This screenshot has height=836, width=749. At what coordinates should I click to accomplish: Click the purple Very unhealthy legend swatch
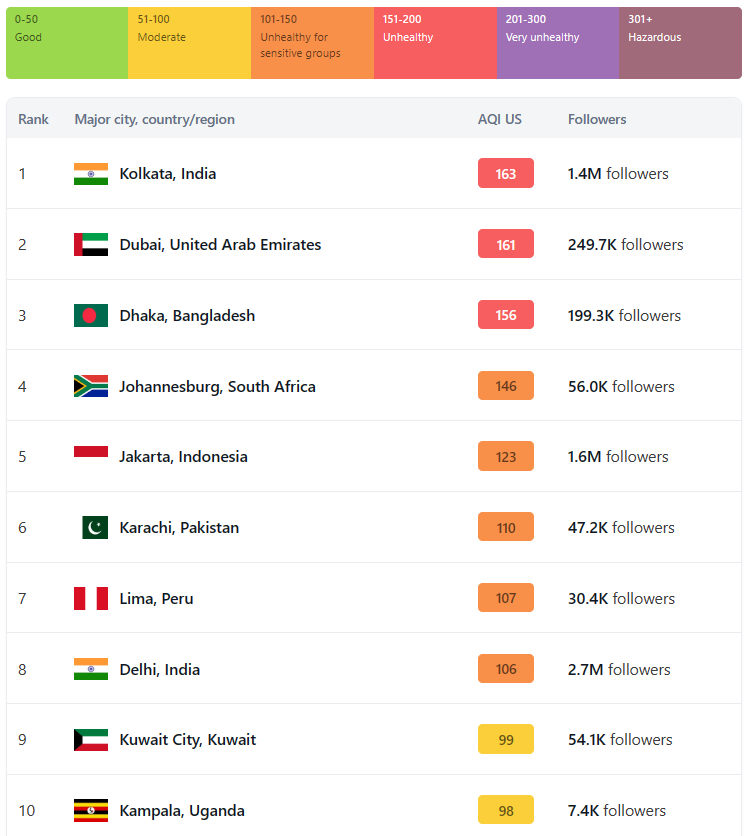tap(558, 43)
